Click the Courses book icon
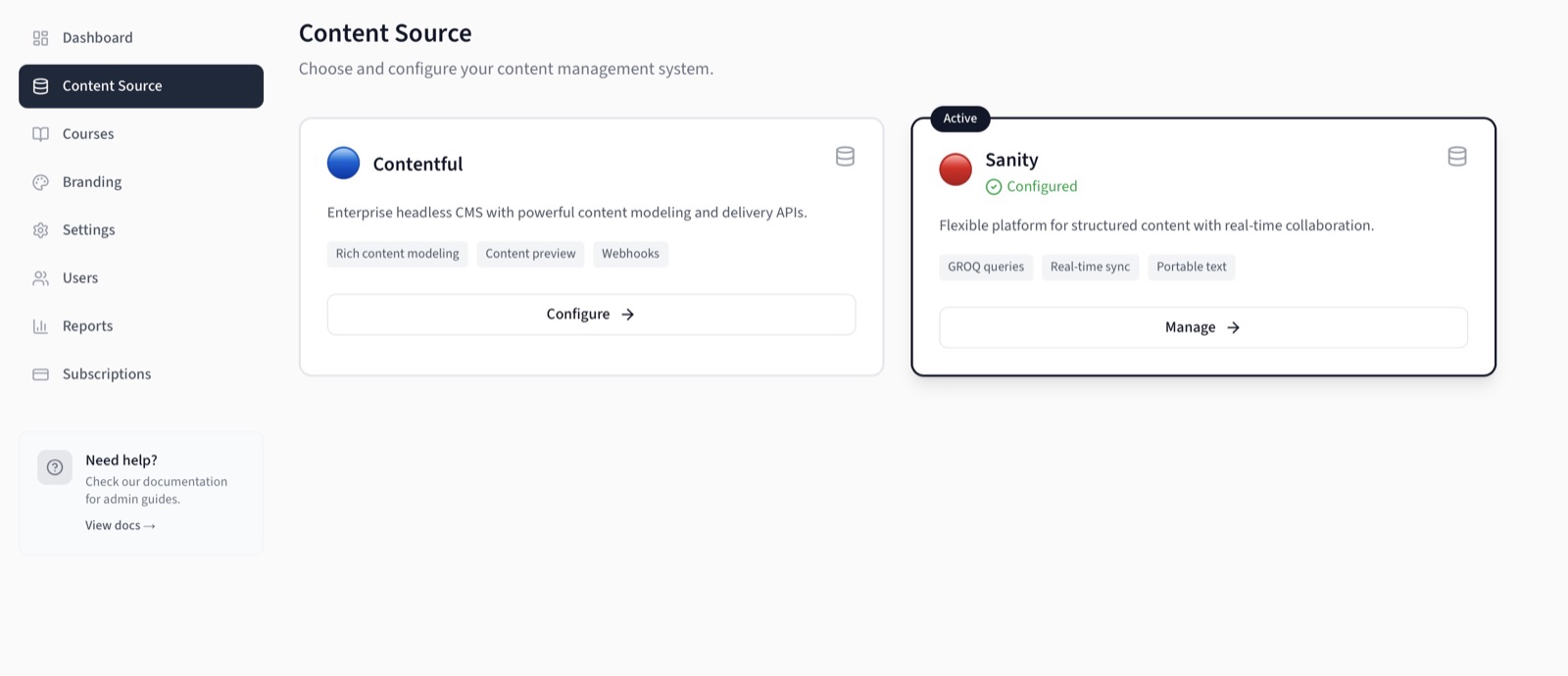This screenshot has width=1568, height=676. [40, 133]
